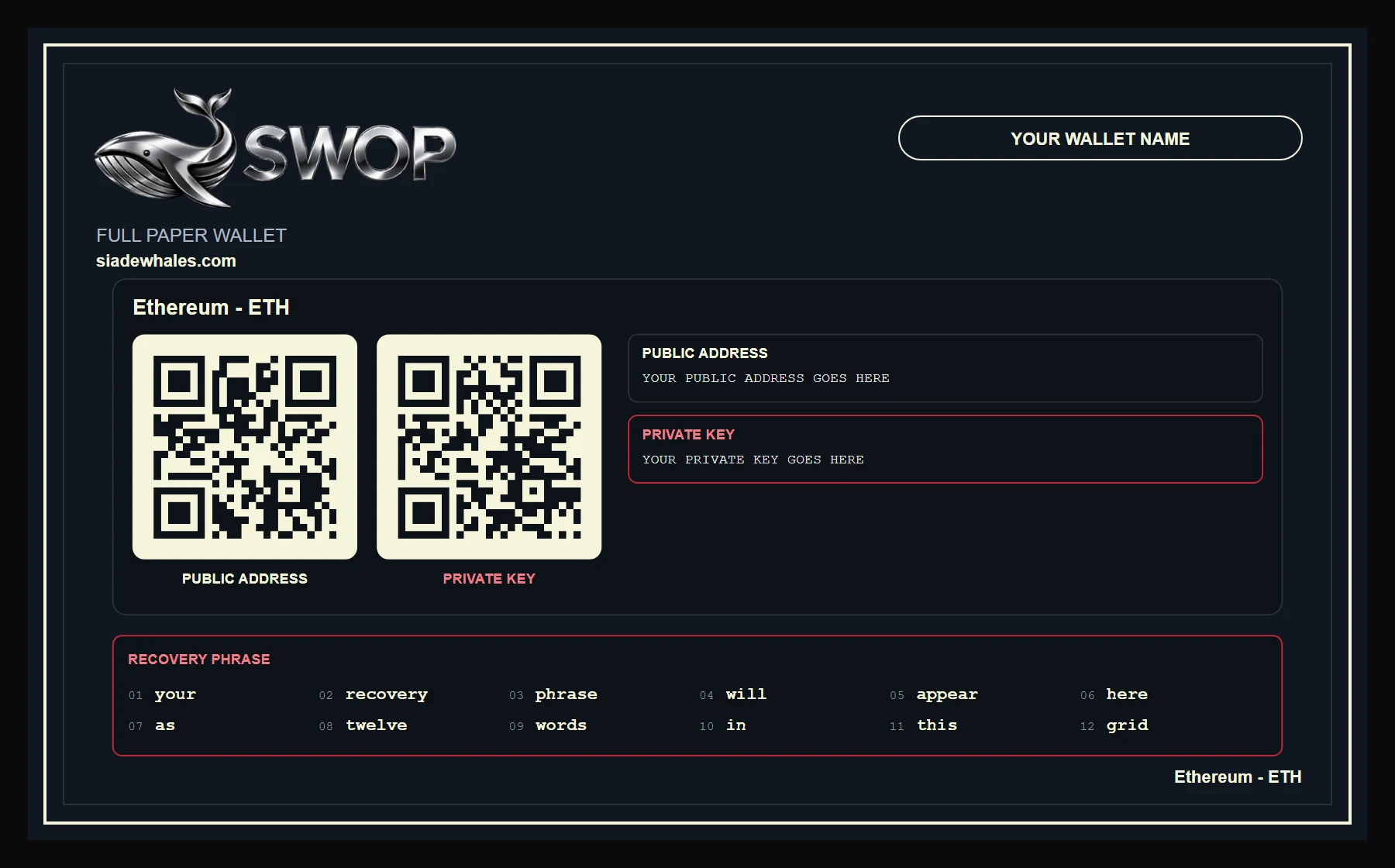Click the Ethereum - ETH section title
This screenshot has width=1395, height=868.
point(211,308)
